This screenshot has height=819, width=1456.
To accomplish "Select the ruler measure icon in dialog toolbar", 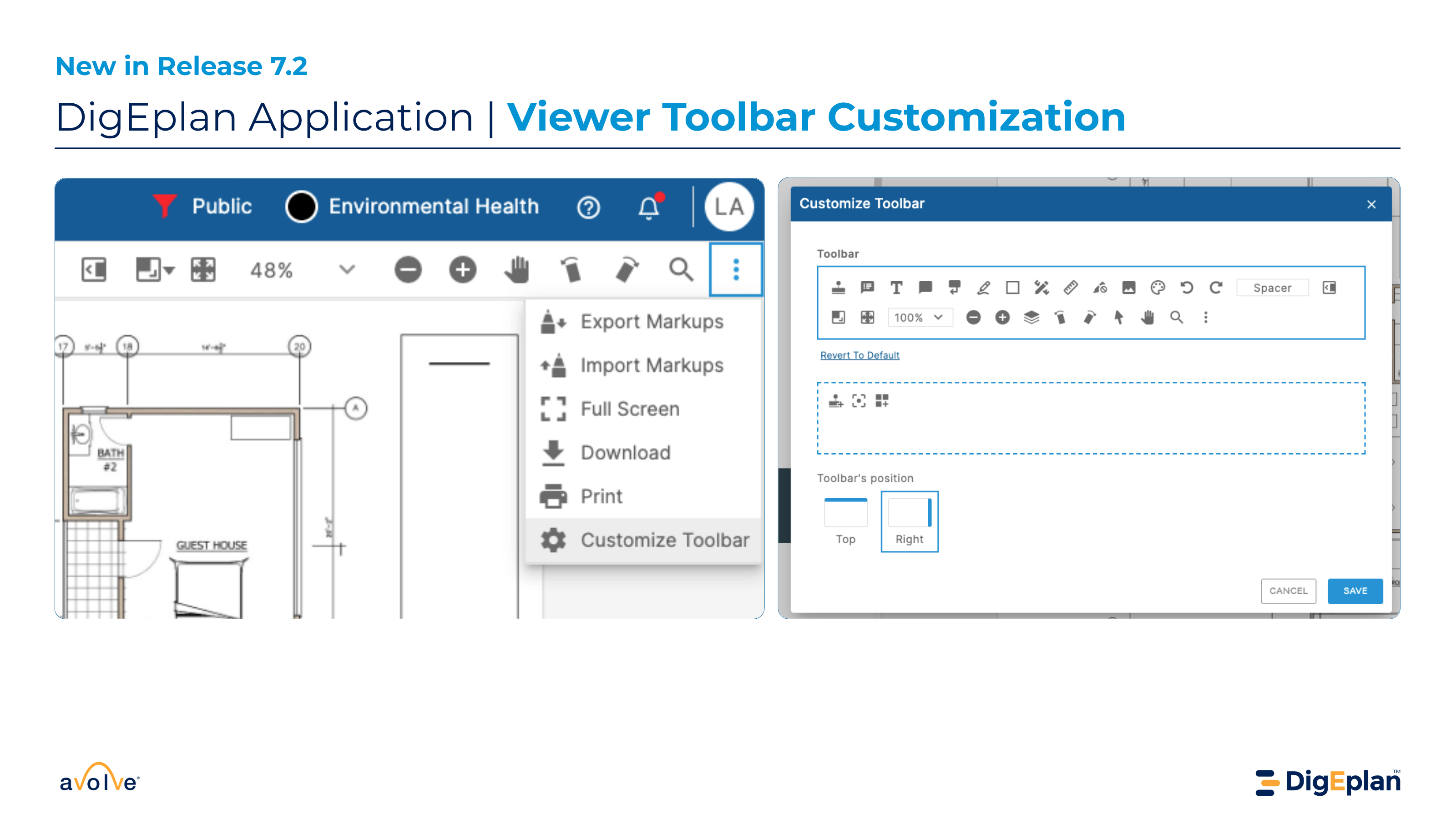I will click(1071, 288).
